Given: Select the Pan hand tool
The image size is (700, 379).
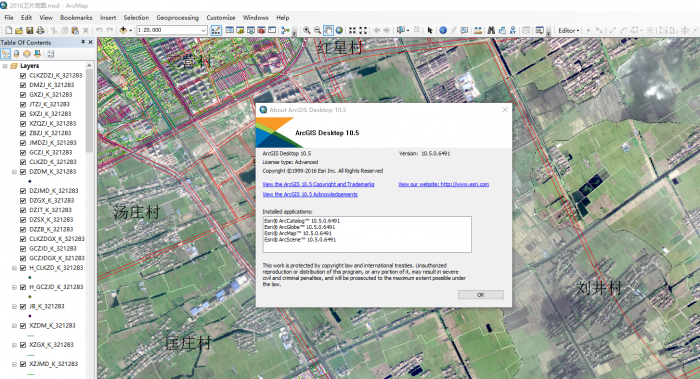Looking at the screenshot, I should click(x=328, y=30).
